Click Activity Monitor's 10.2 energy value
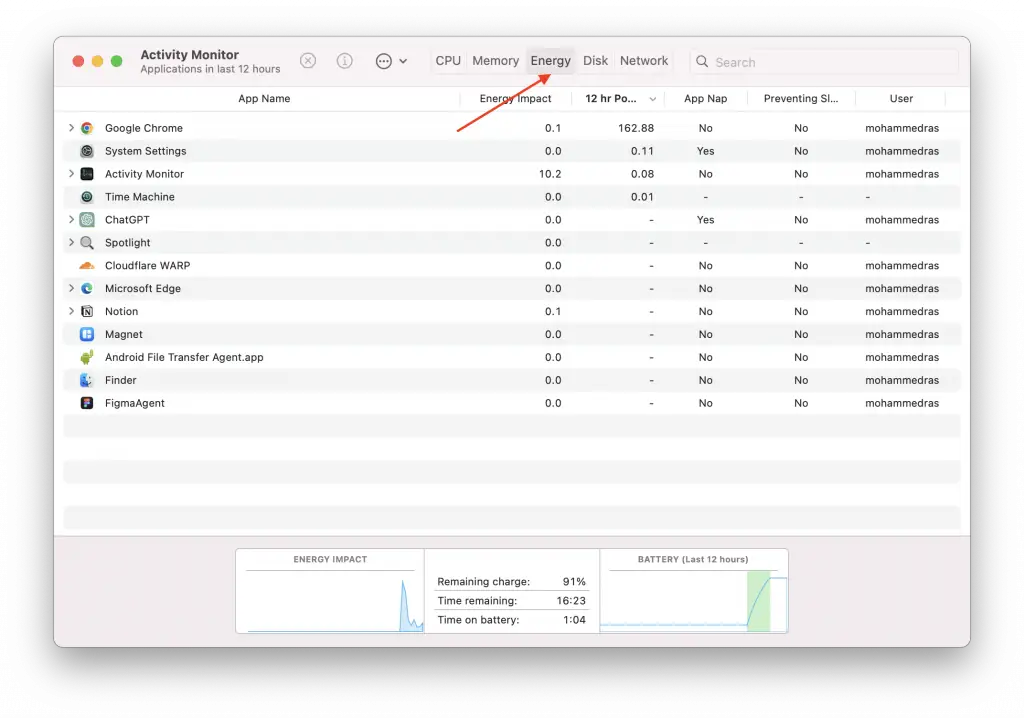The width and height of the screenshot is (1024, 718). (550, 174)
